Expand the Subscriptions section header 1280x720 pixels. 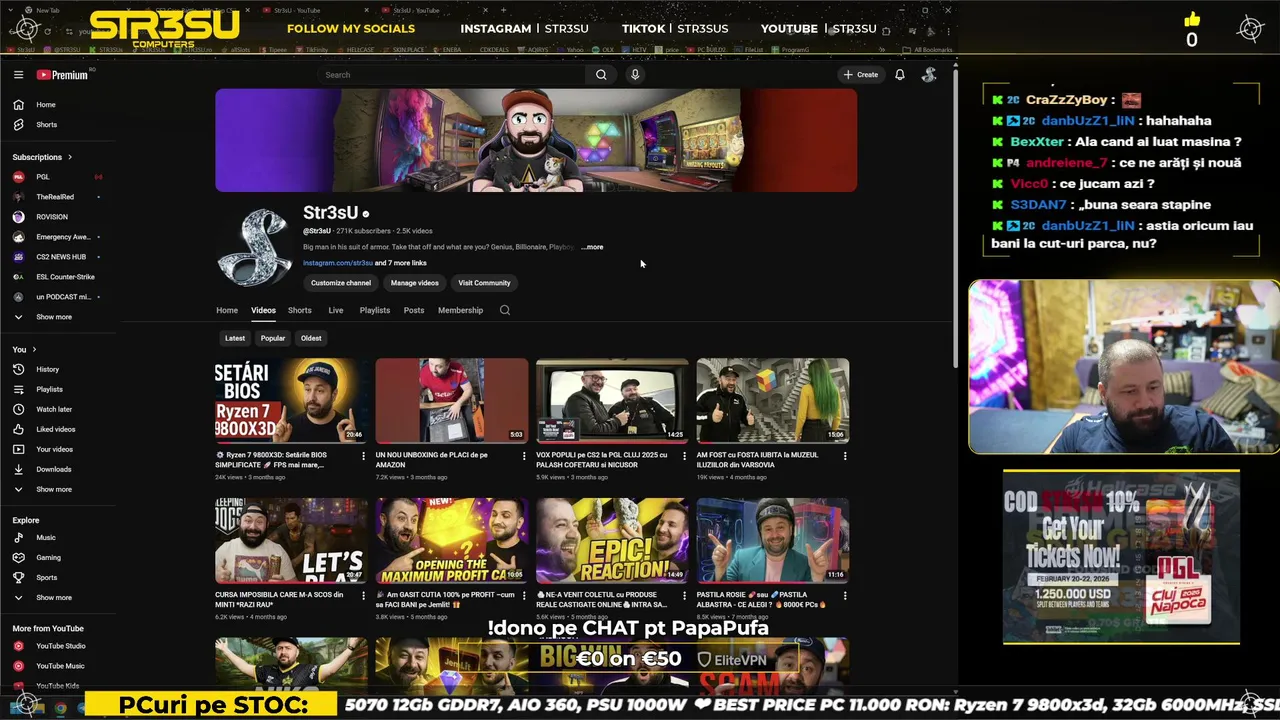coord(42,157)
